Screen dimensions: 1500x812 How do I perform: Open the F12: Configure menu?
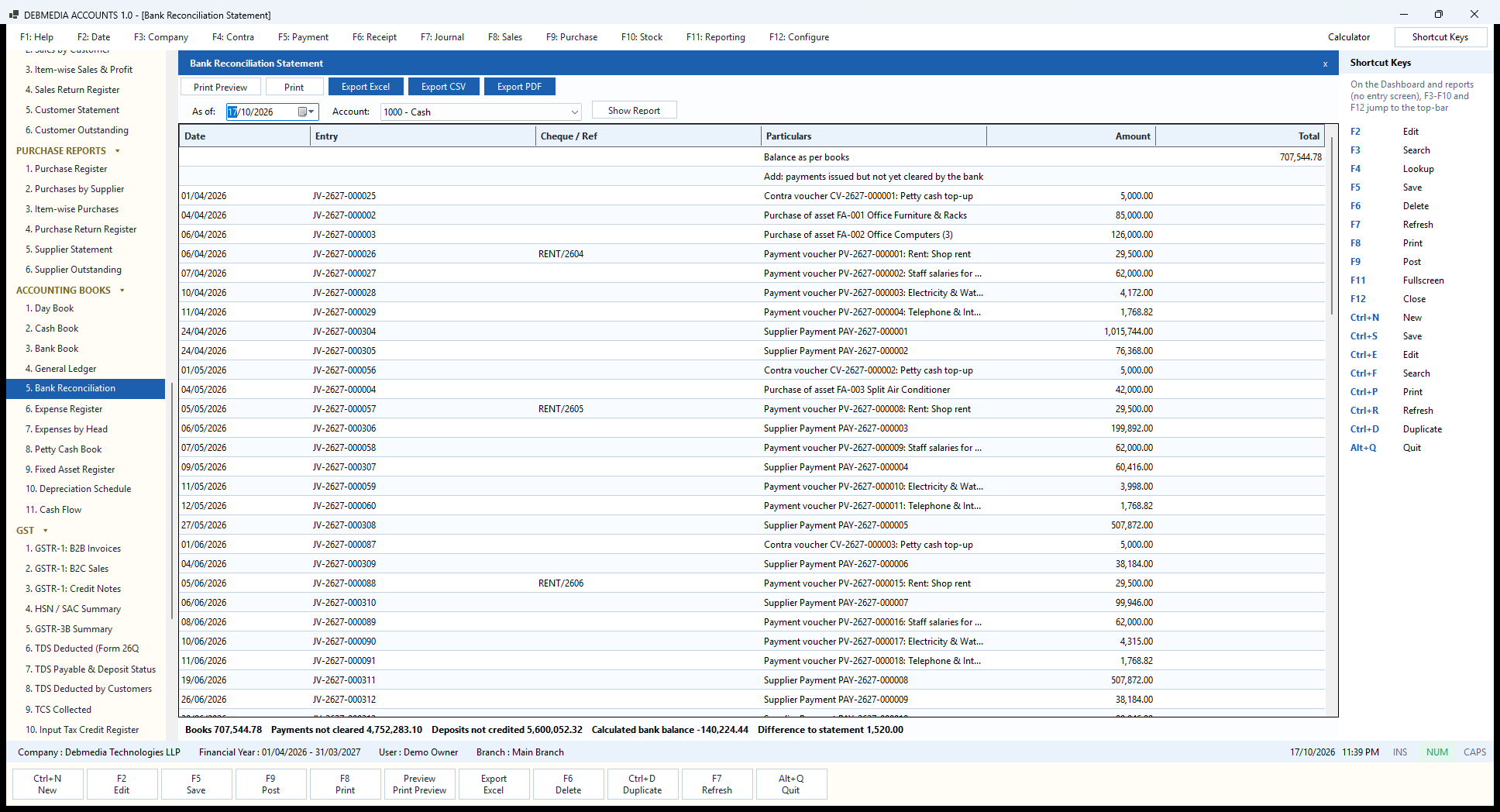coord(799,37)
